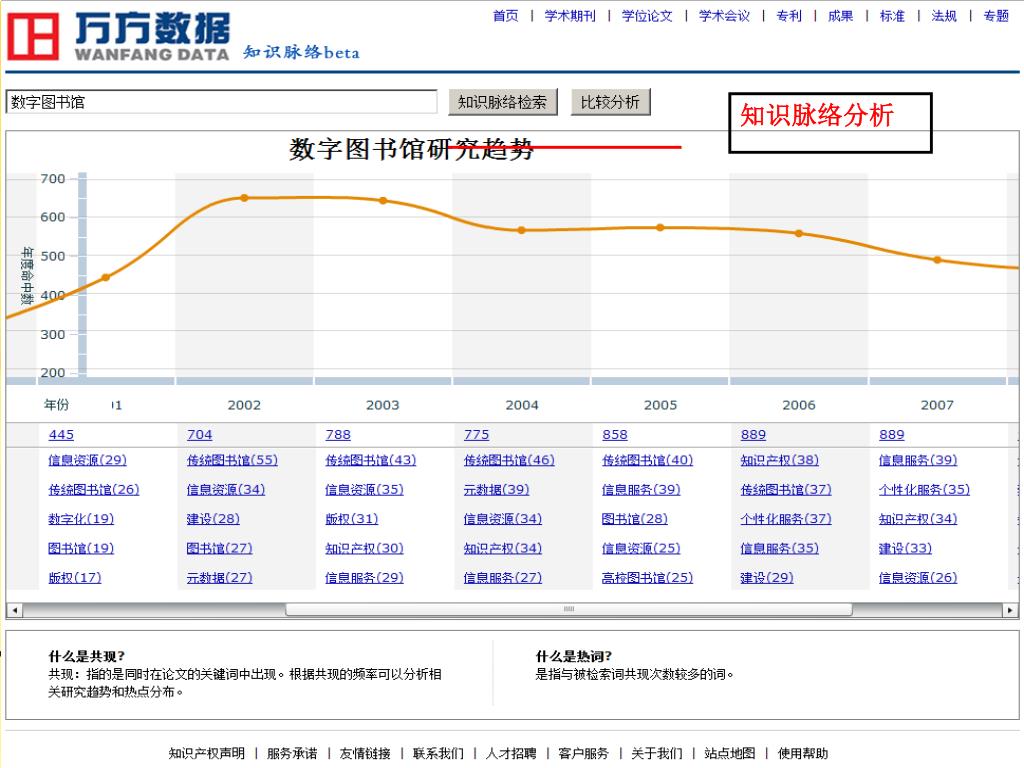Viewport: 1024px width, 768px height.
Task: Open keyword 信息资源(26)
Action: tap(918, 577)
